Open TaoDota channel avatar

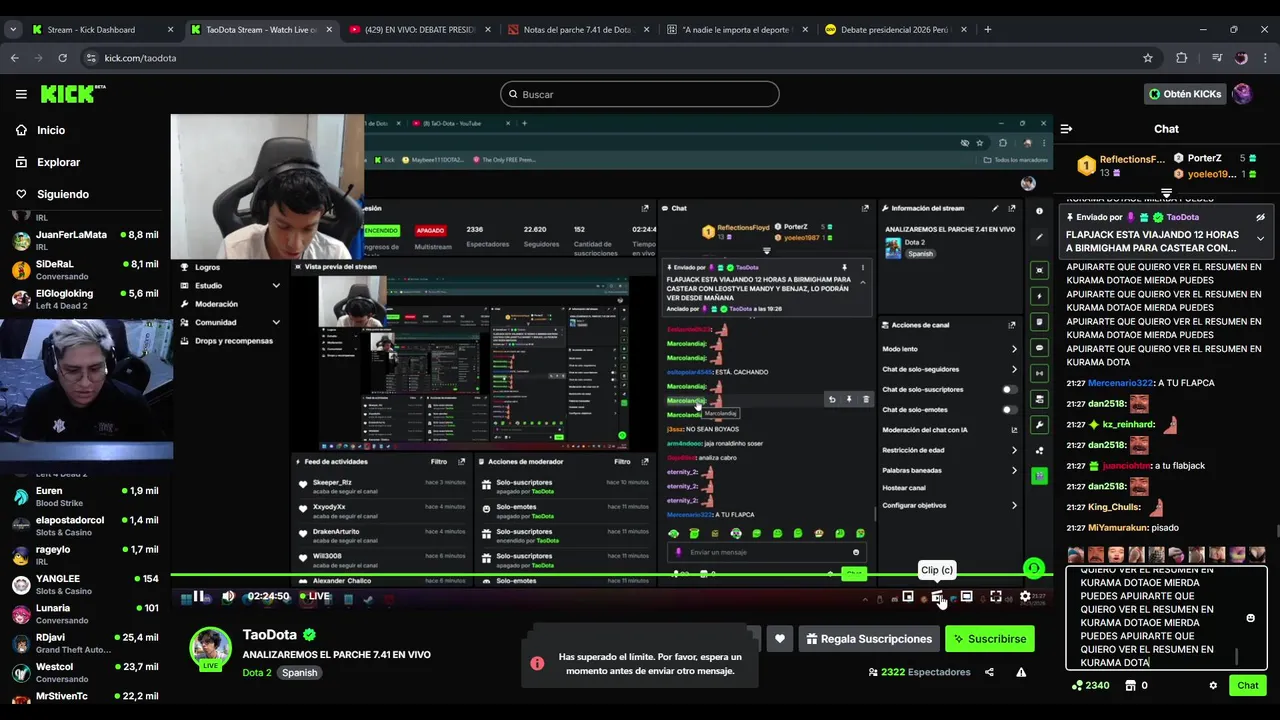click(x=211, y=648)
